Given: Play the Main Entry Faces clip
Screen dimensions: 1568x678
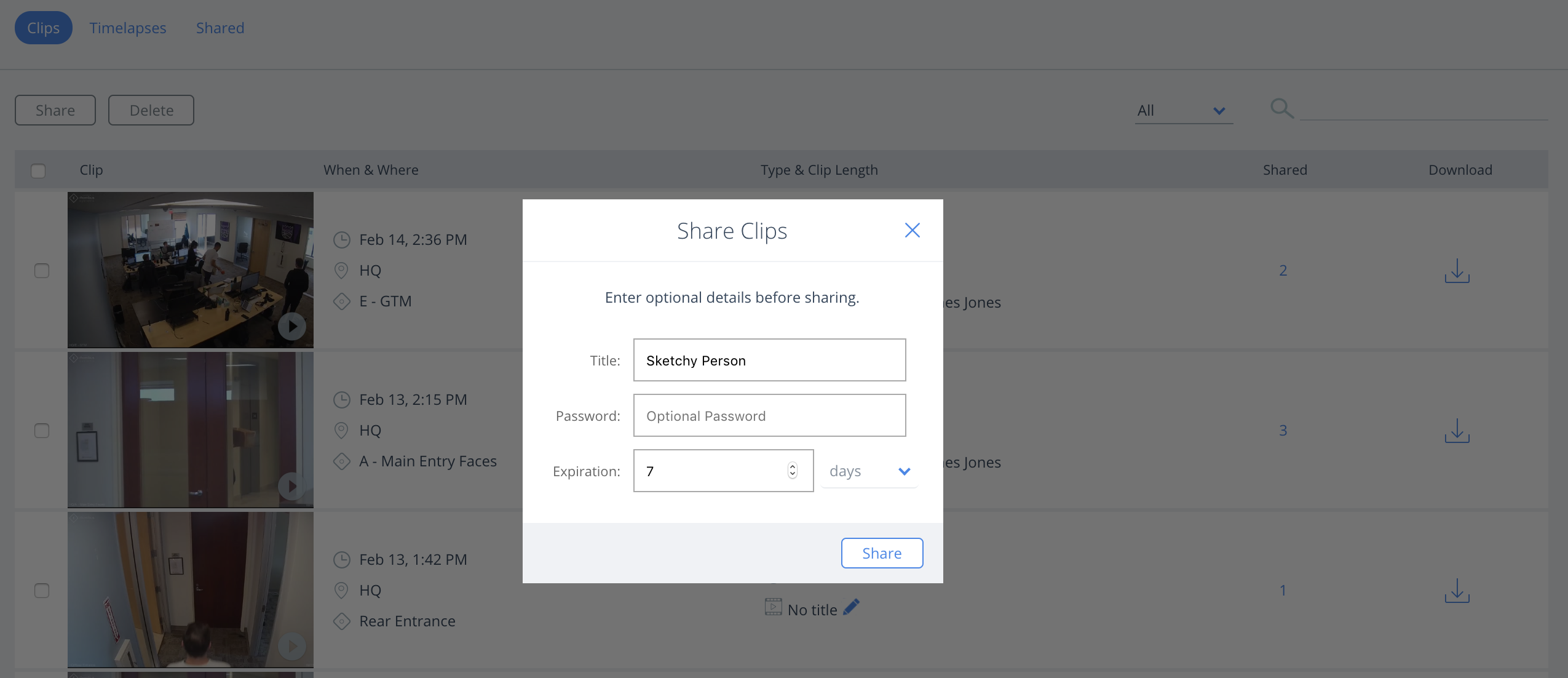Looking at the screenshot, I should pyautogui.click(x=292, y=486).
